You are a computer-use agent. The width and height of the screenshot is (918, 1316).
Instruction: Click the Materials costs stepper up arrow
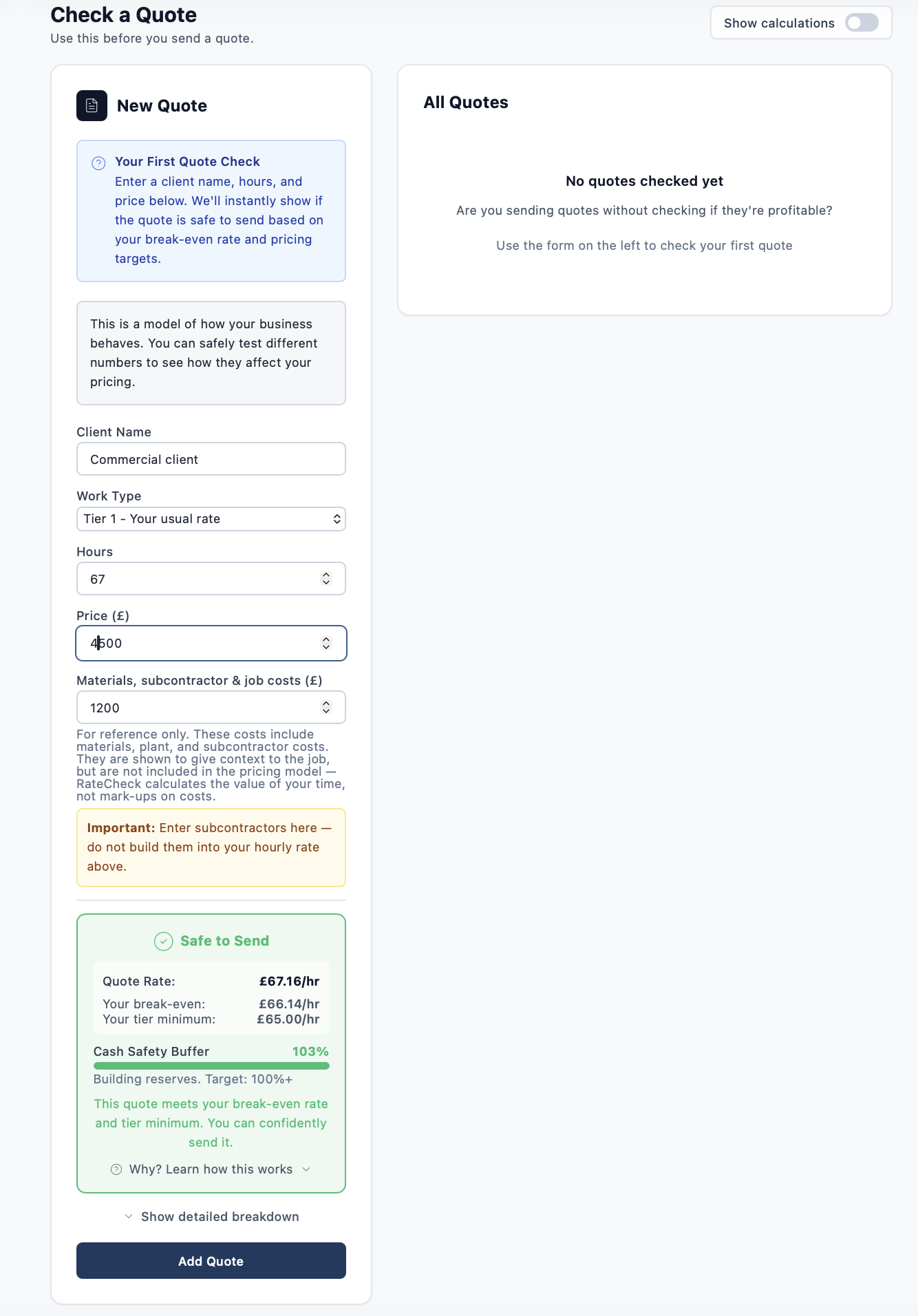[x=326, y=702]
